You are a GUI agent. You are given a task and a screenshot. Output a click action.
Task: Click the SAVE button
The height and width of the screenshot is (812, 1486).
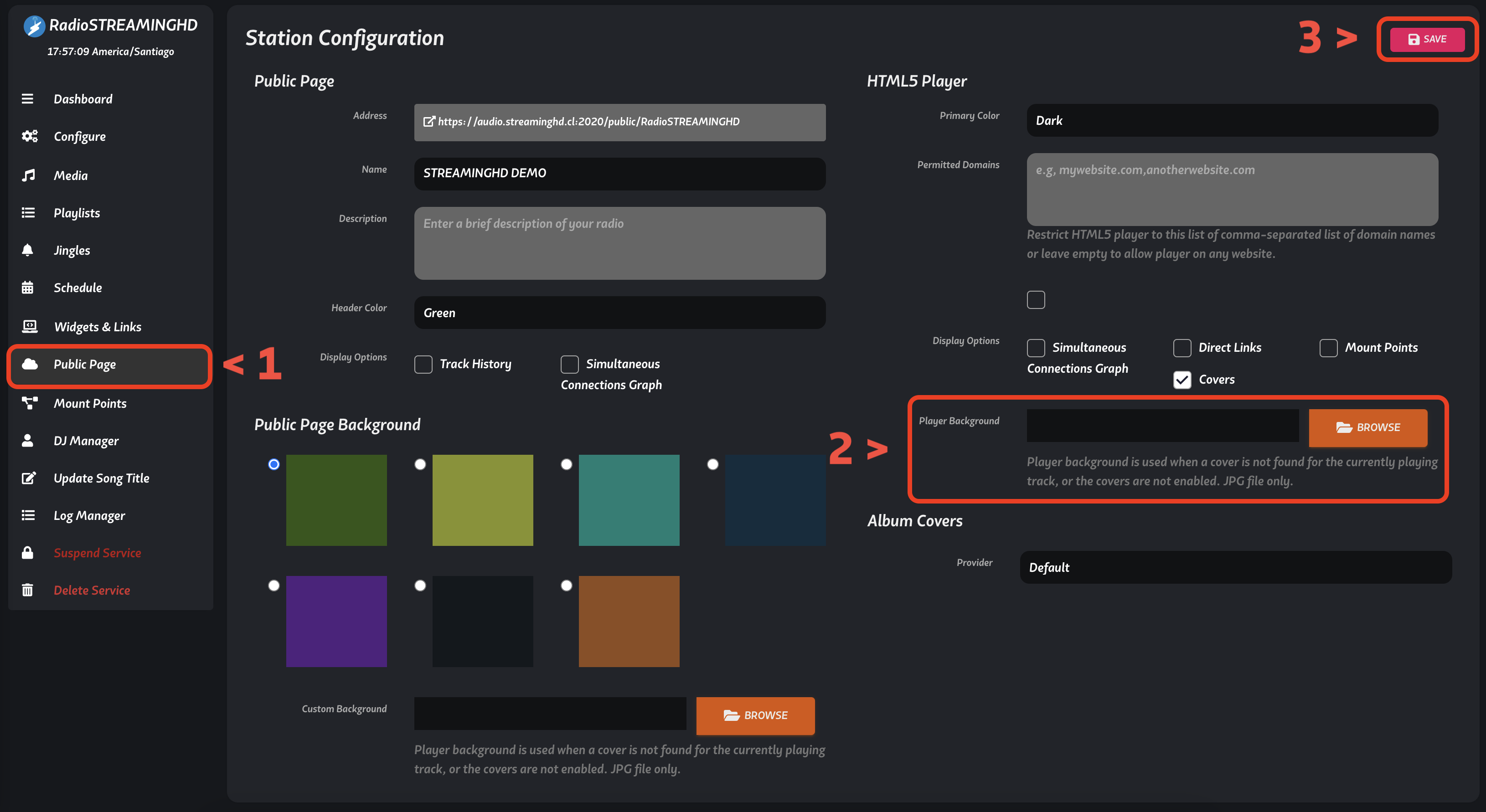[1427, 39]
